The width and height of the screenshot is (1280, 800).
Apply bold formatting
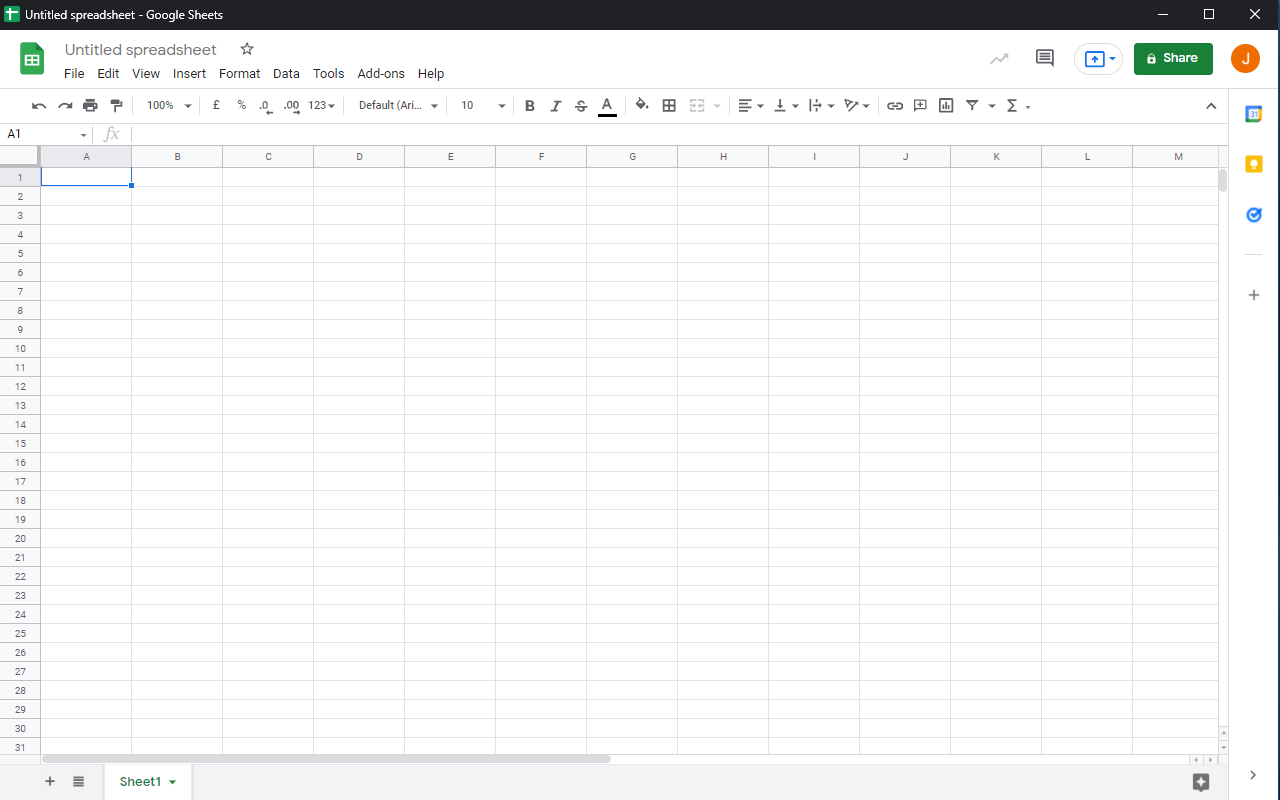(x=529, y=105)
